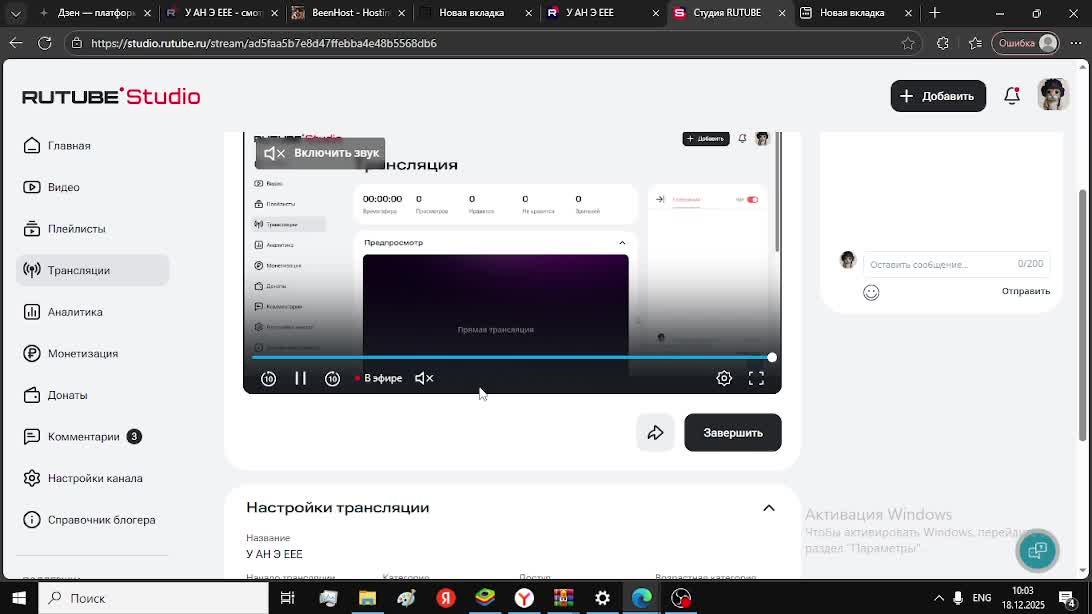
Task: Click the page vertical scrollbar
Action: pyautogui.click(x=1082, y=315)
